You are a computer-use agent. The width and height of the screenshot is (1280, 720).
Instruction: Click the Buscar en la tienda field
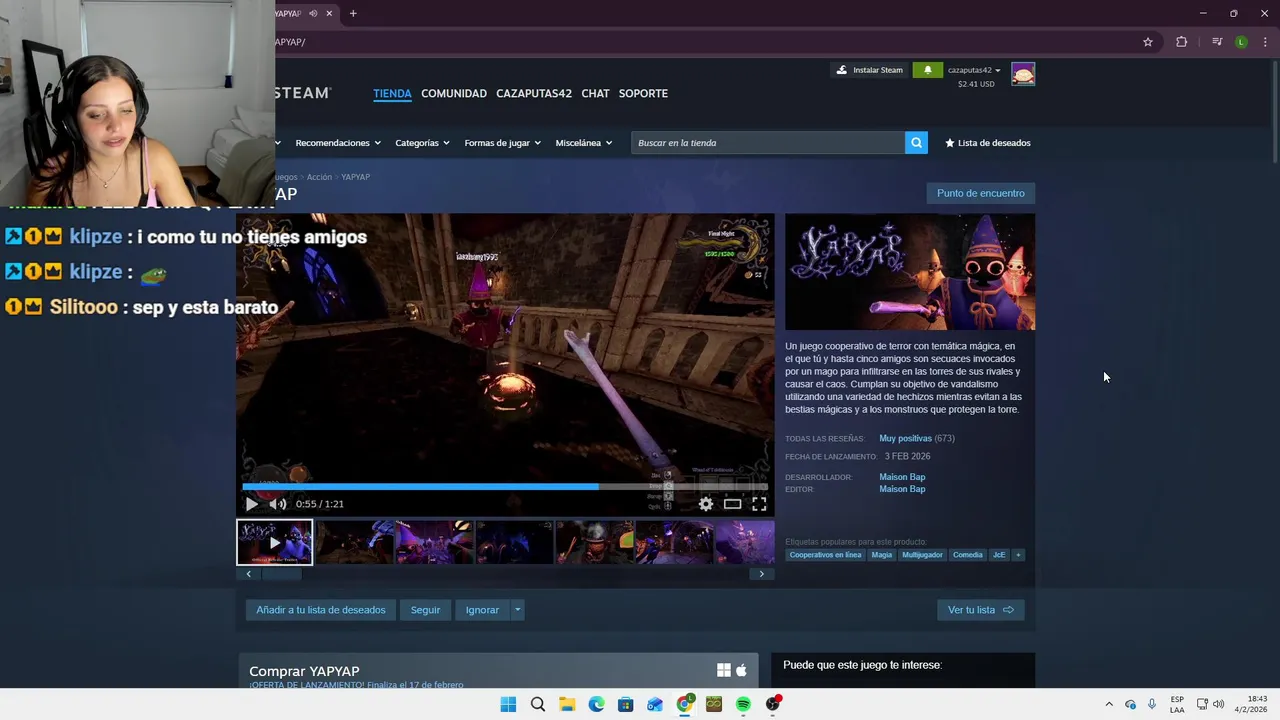(768, 143)
